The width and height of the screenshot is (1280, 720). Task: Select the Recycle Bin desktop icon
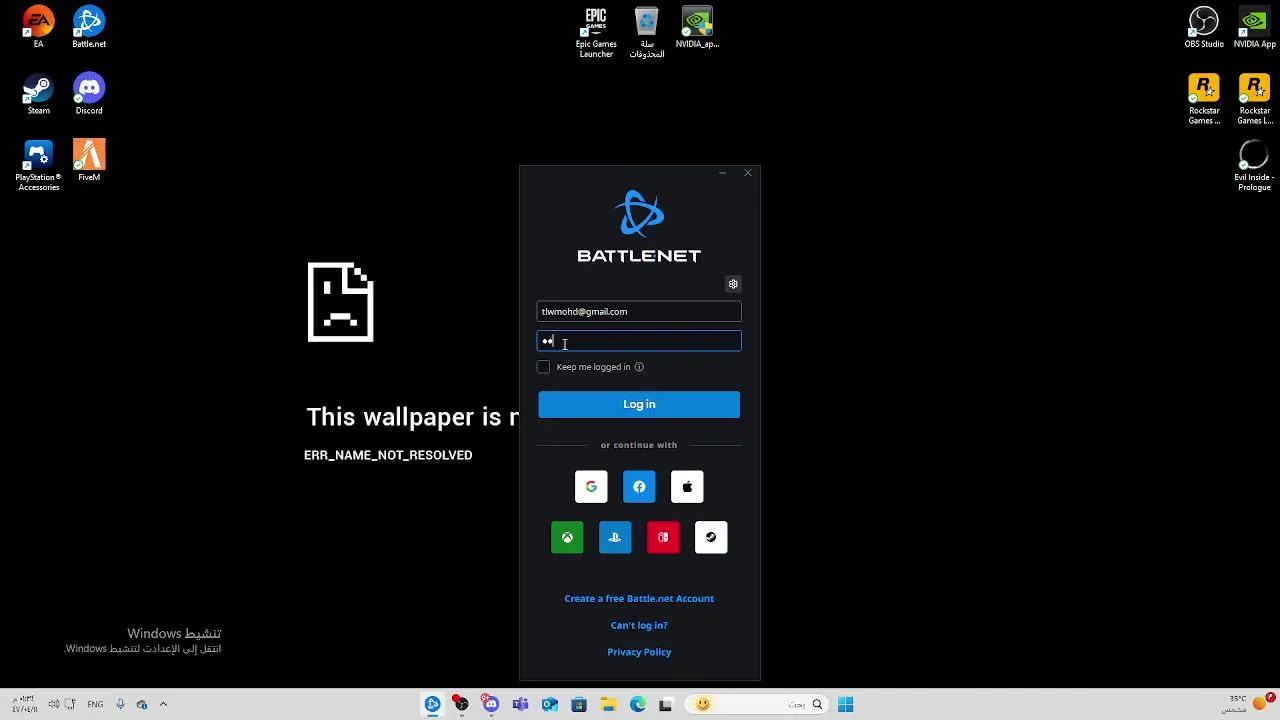[x=647, y=32]
